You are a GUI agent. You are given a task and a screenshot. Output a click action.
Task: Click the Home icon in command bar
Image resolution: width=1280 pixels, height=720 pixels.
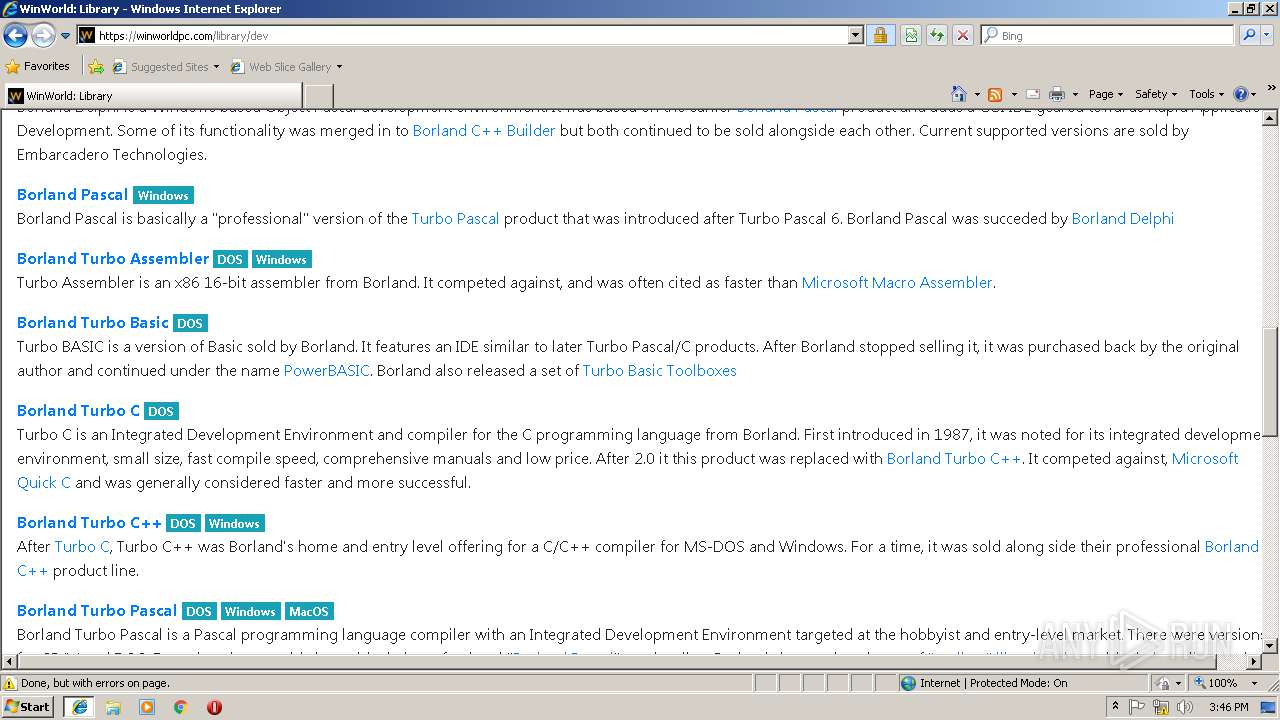pos(959,94)
